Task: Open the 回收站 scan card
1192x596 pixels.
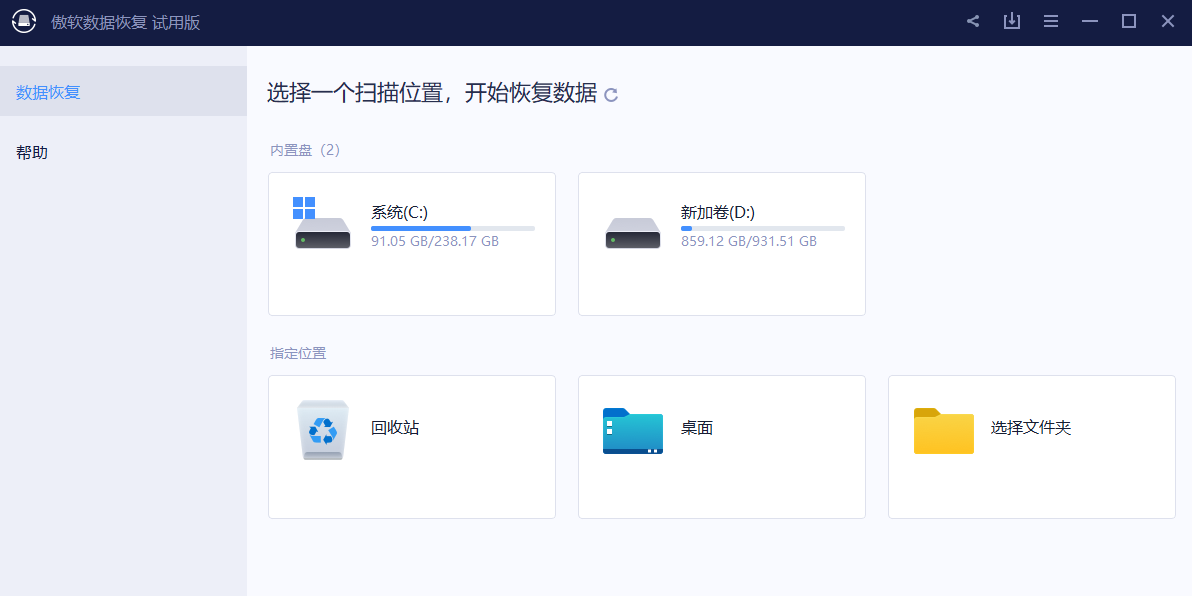Action: coord(411,447)
